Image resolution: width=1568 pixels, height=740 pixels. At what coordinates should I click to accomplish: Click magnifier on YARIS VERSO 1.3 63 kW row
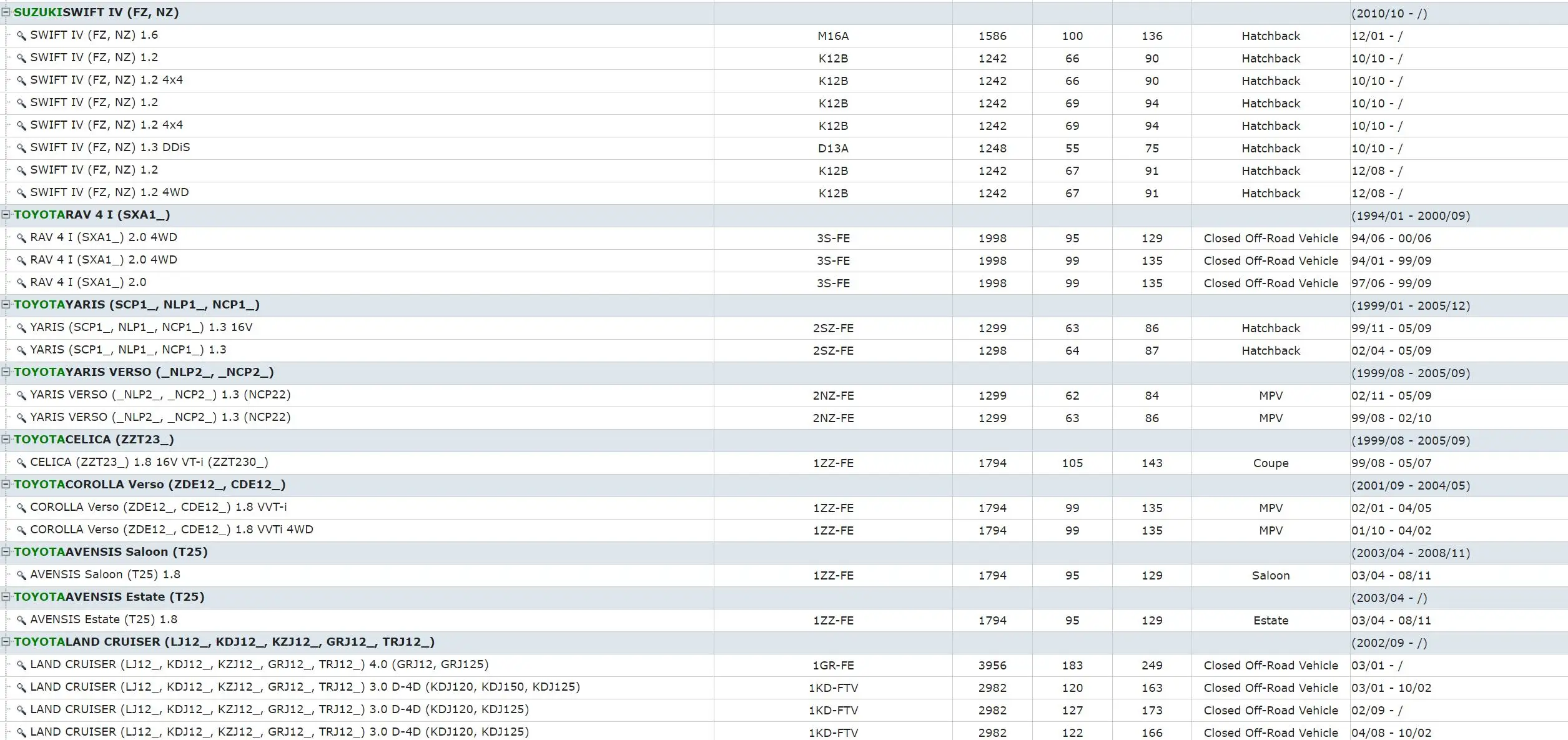pyautogui.click(x=21, y=418)
